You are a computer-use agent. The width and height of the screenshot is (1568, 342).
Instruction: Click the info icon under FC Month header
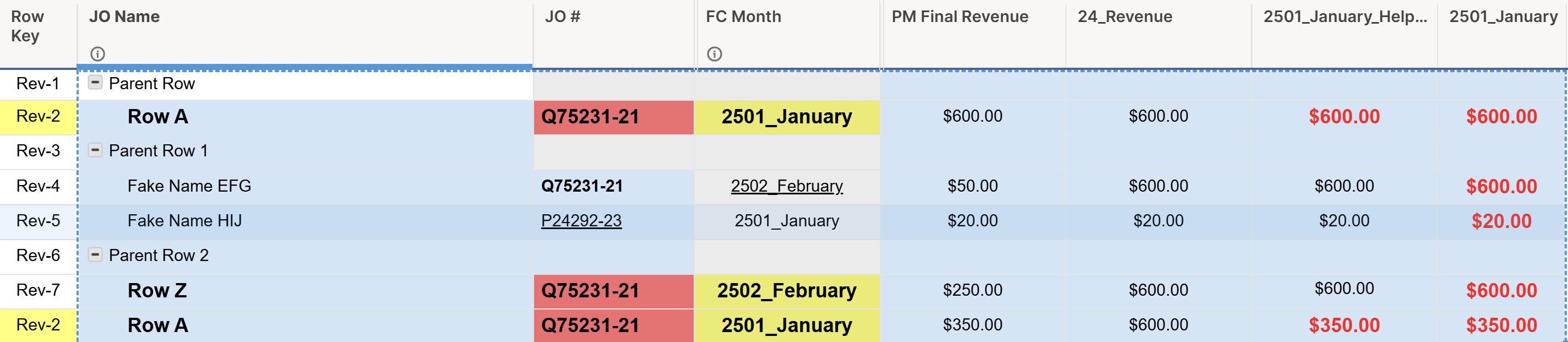coord(715,54)
